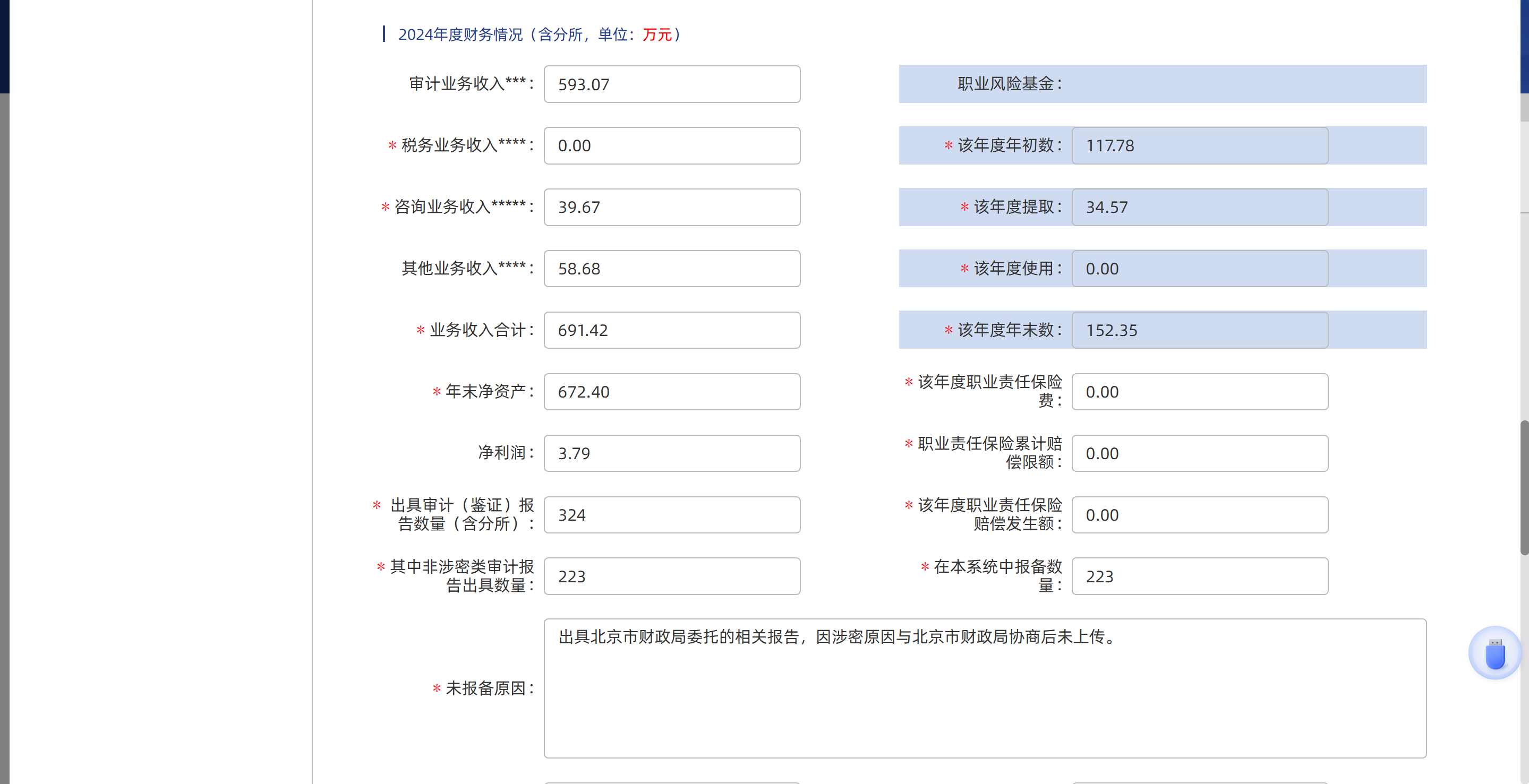Click the floating blue USB key icon
Image resolution: width=1529 pixels, height=784 pixels.
pyautogui.click(x=1494, y=653)
